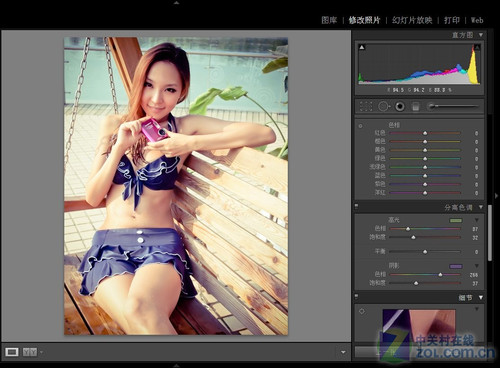This screenshot has height=368, width=500.
Task: Click the 浅绿色 hue slider handle
Action: coord(425,167)
